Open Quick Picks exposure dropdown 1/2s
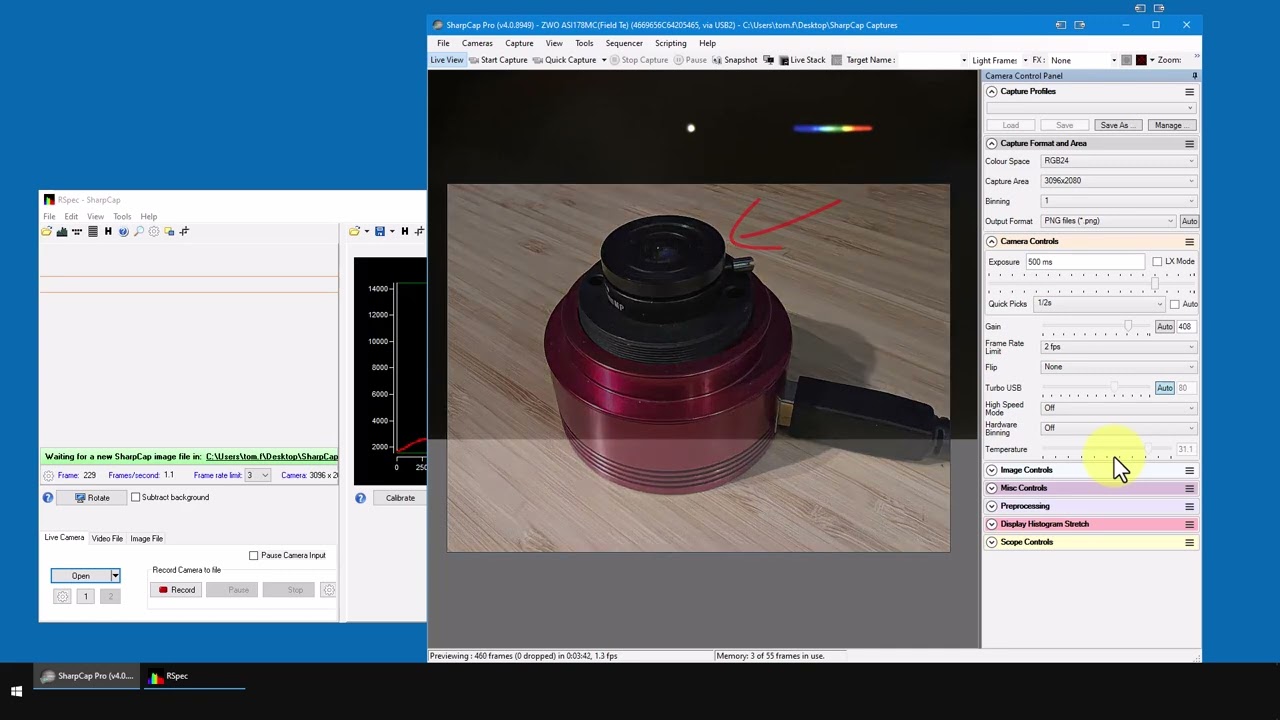The width and height of the screenshot is (1280, 720). pyautogui.click(x=1100, y=303)
